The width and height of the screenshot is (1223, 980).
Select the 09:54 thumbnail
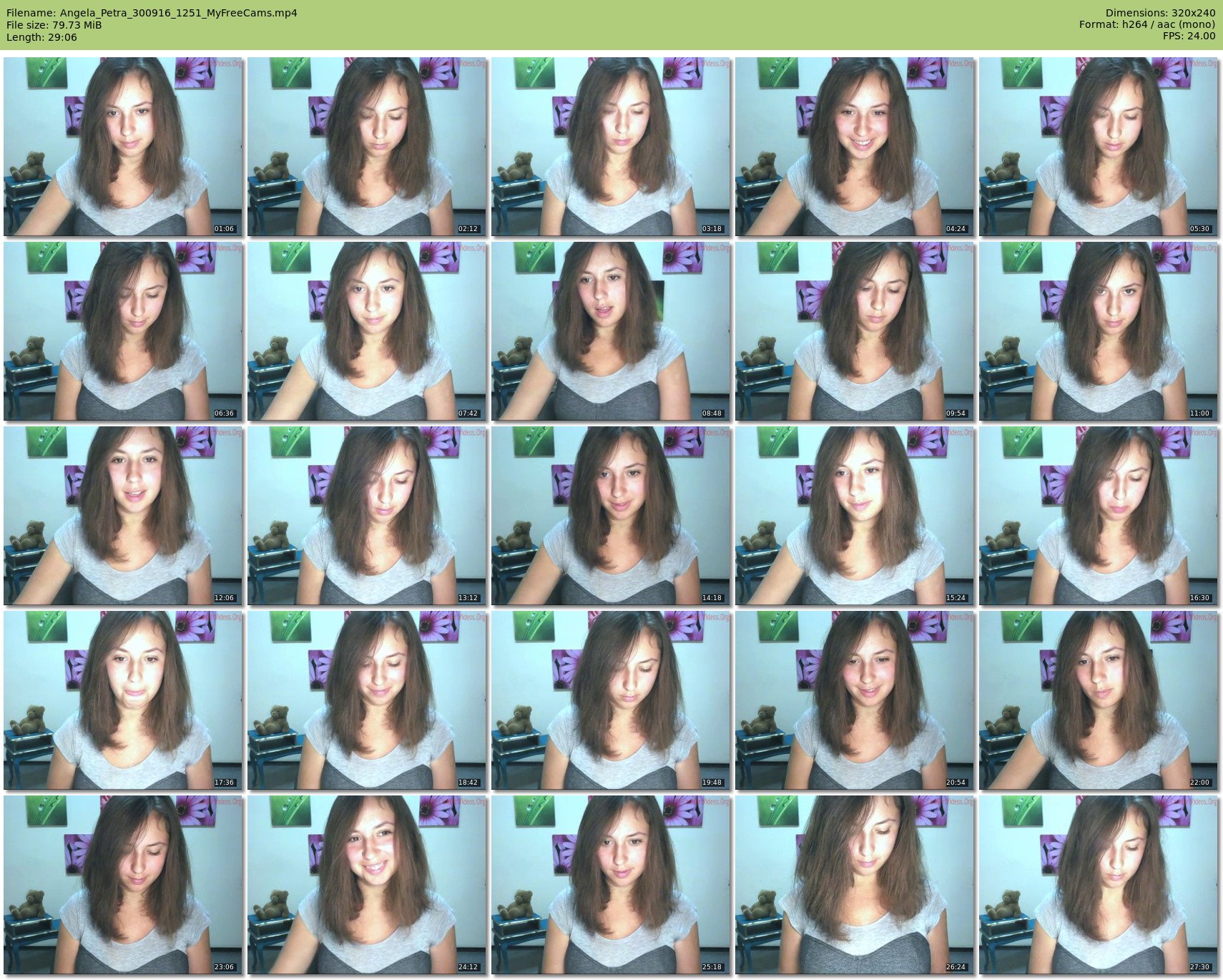[855, 331]
